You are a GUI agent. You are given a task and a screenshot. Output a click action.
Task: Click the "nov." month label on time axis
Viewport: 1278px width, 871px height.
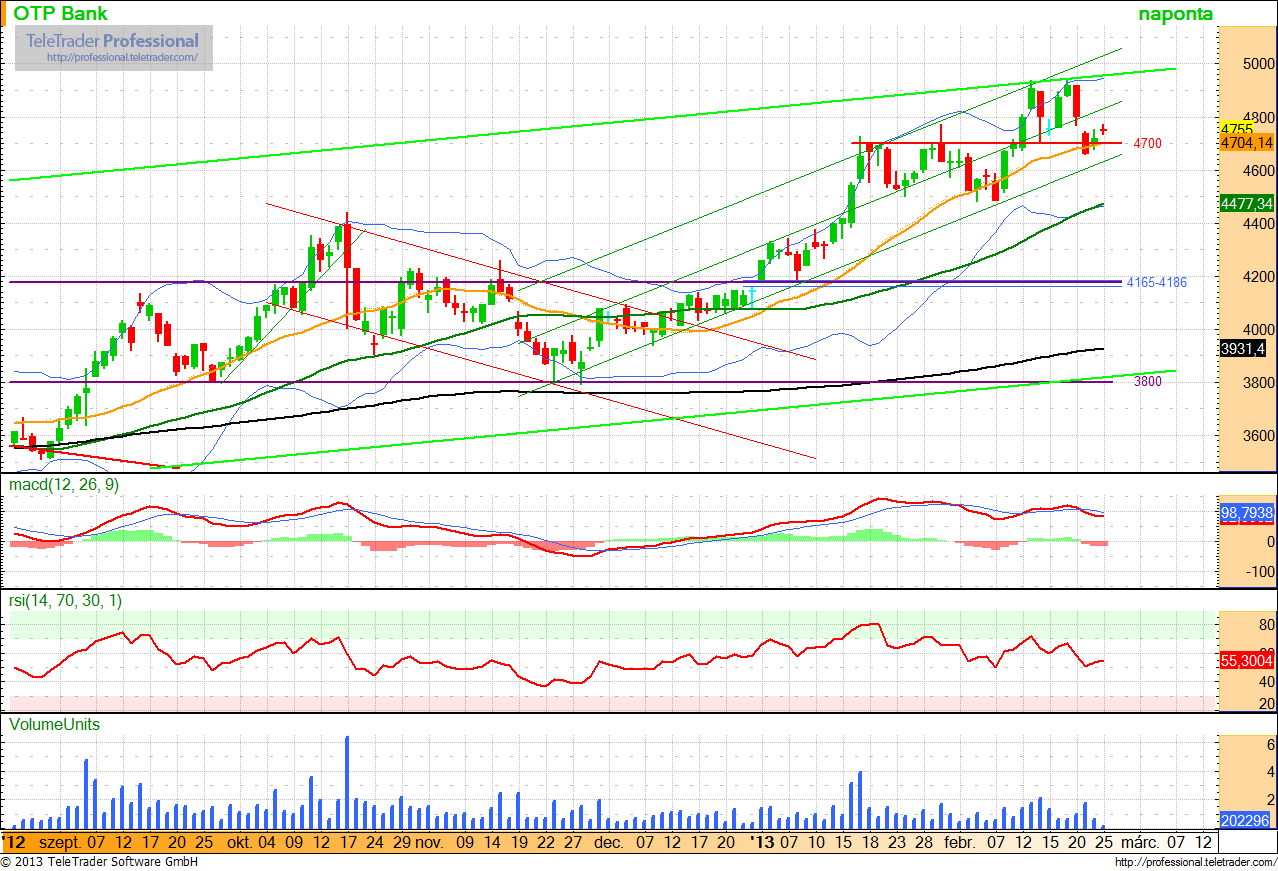pyautogui.click(x=430, y=842)
